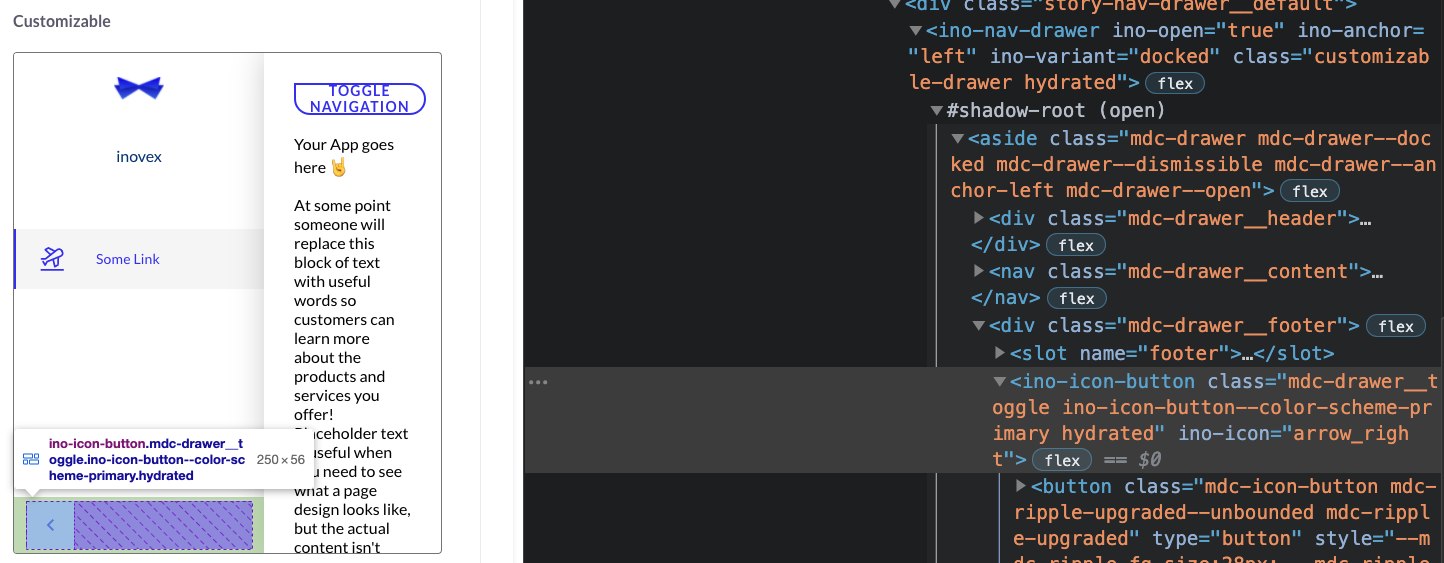Click flex badge after mdc-drawer__header closing div
This screenshot has height=563, width=1444.
[1076, 245]
